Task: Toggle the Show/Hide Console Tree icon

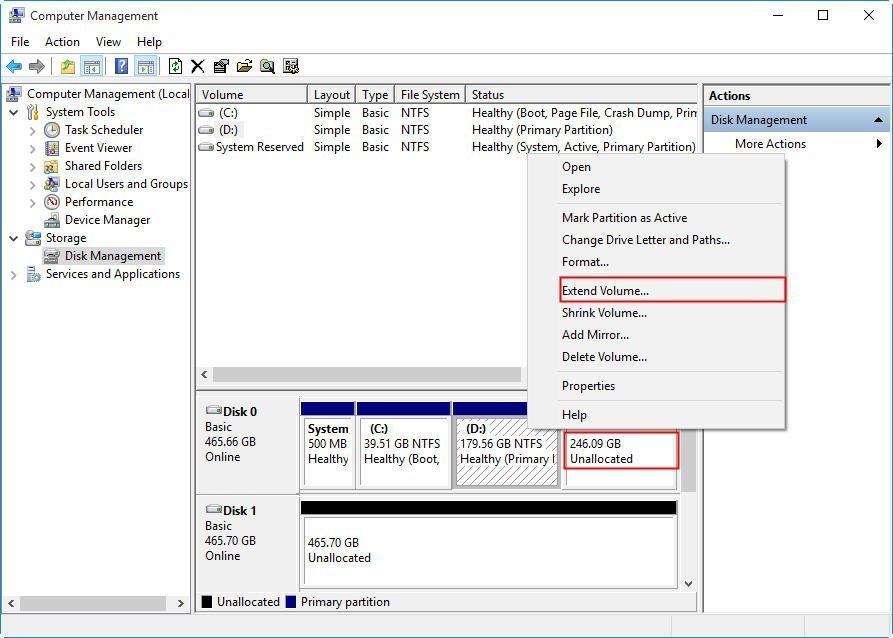Action: click(91, 67)
